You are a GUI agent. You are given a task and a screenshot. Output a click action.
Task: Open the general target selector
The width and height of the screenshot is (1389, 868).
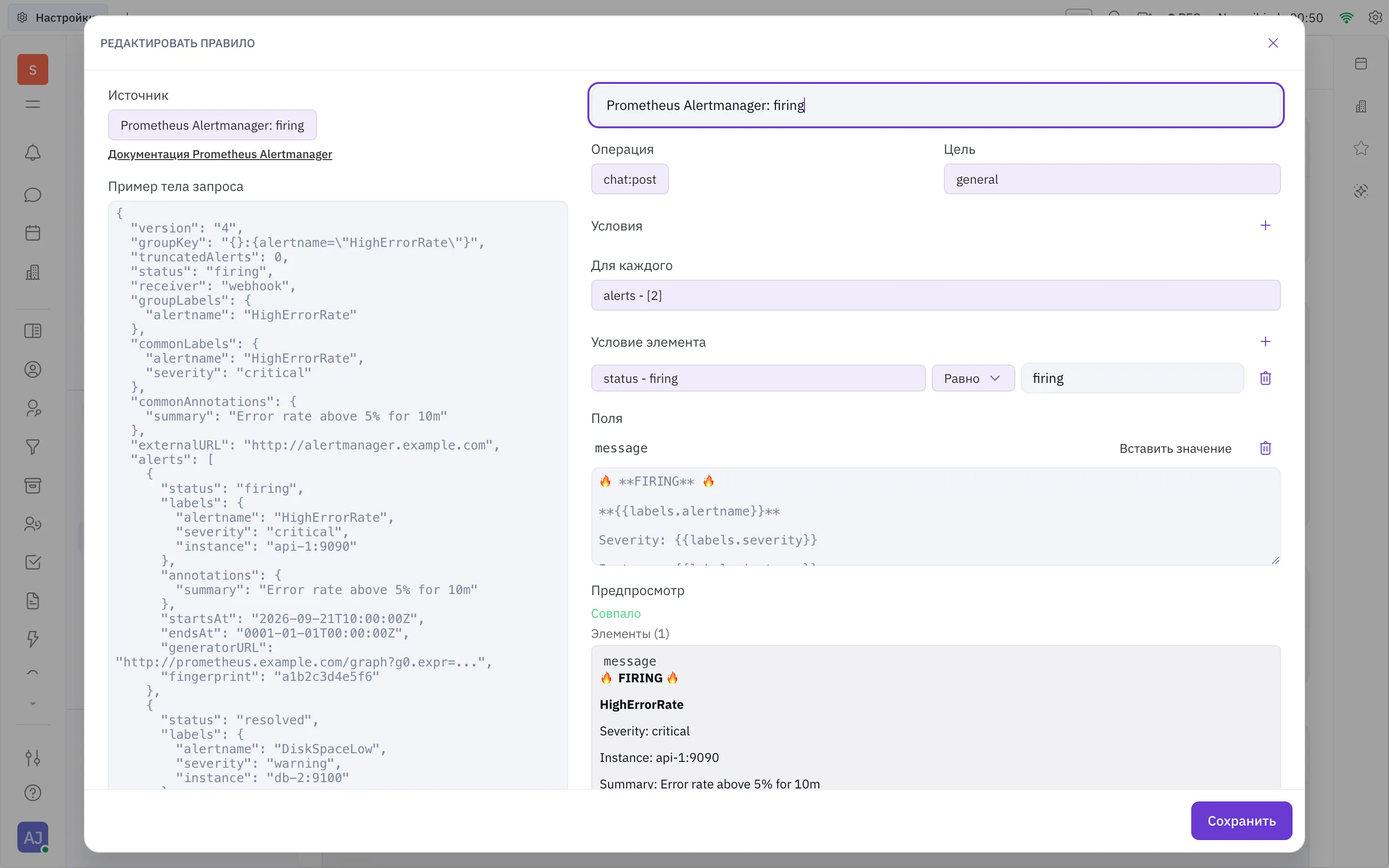(1112, 179)
